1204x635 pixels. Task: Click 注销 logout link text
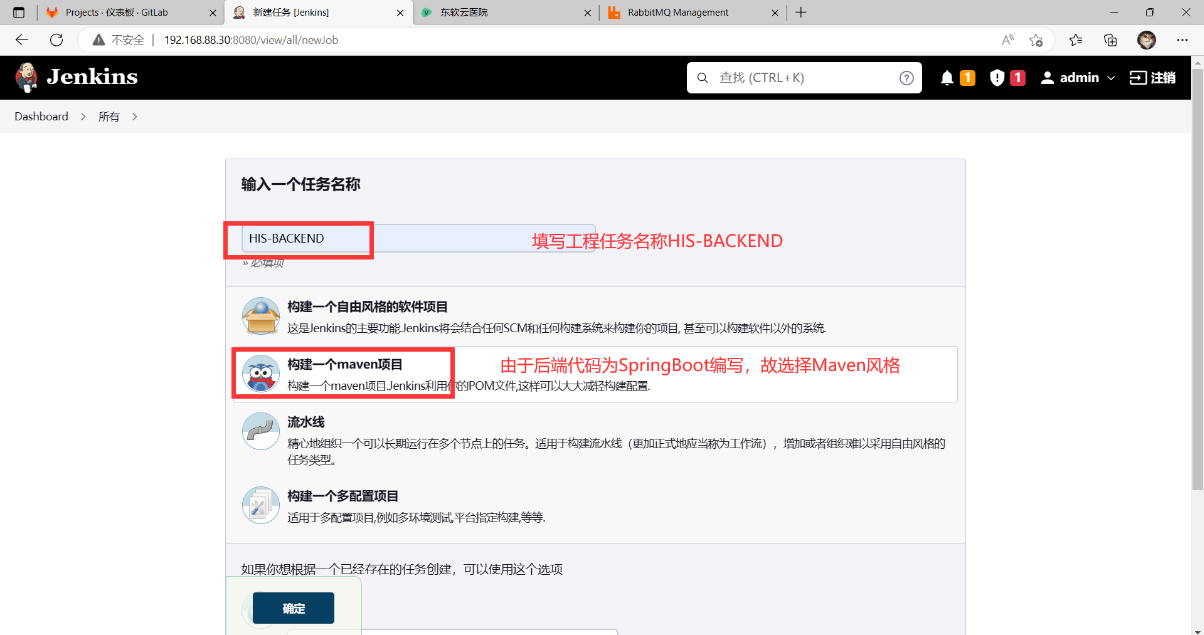pyautogui.click(x=1163, y=78)
